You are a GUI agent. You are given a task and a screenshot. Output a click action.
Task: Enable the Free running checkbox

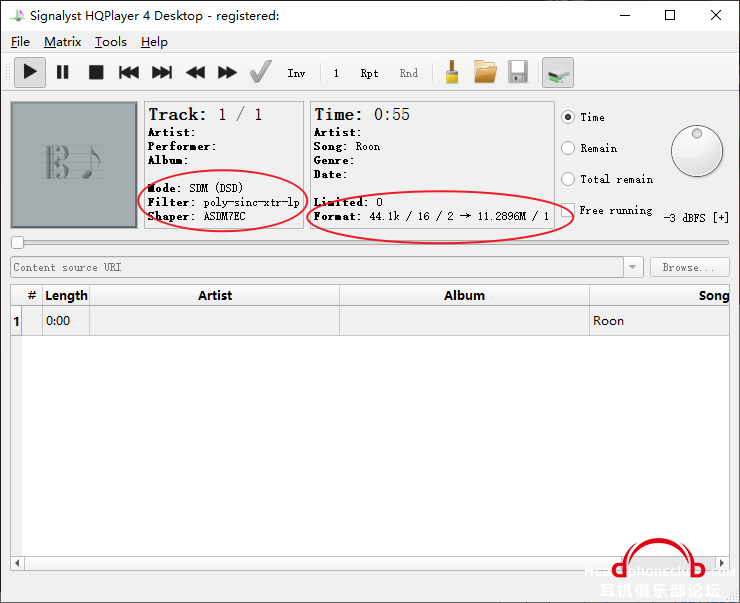tap(568, 210)
